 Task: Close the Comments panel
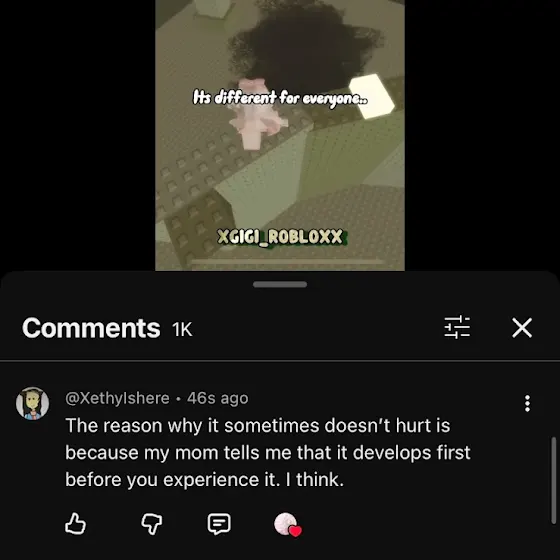point(522,328)
